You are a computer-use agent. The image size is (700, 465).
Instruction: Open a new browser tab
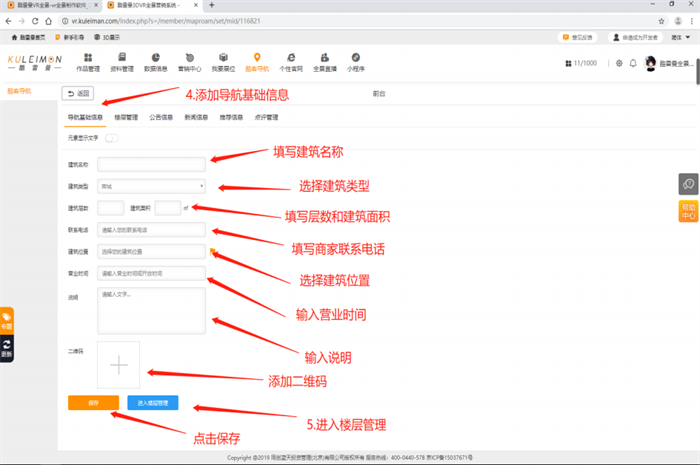pyautogui.click(x=212, y=5)
